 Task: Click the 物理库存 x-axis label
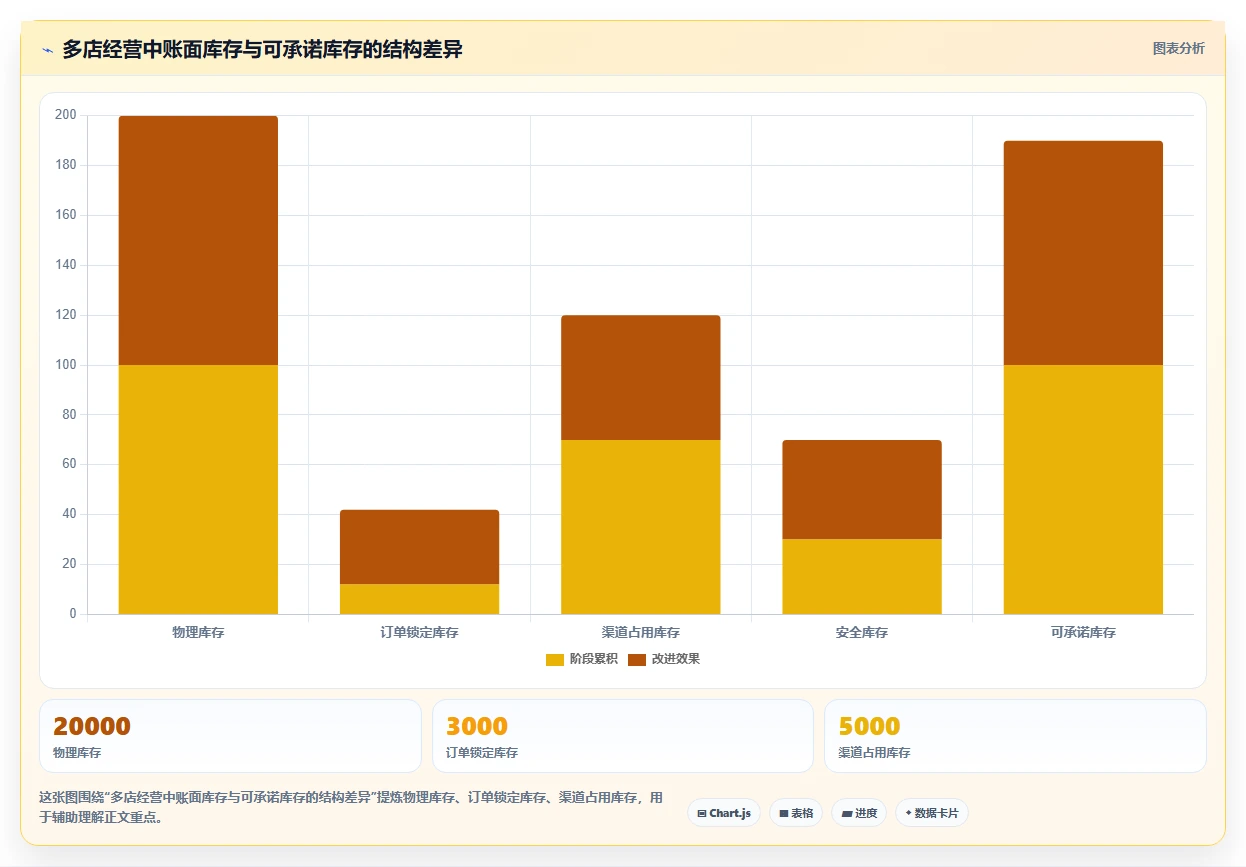click(198, 633)
